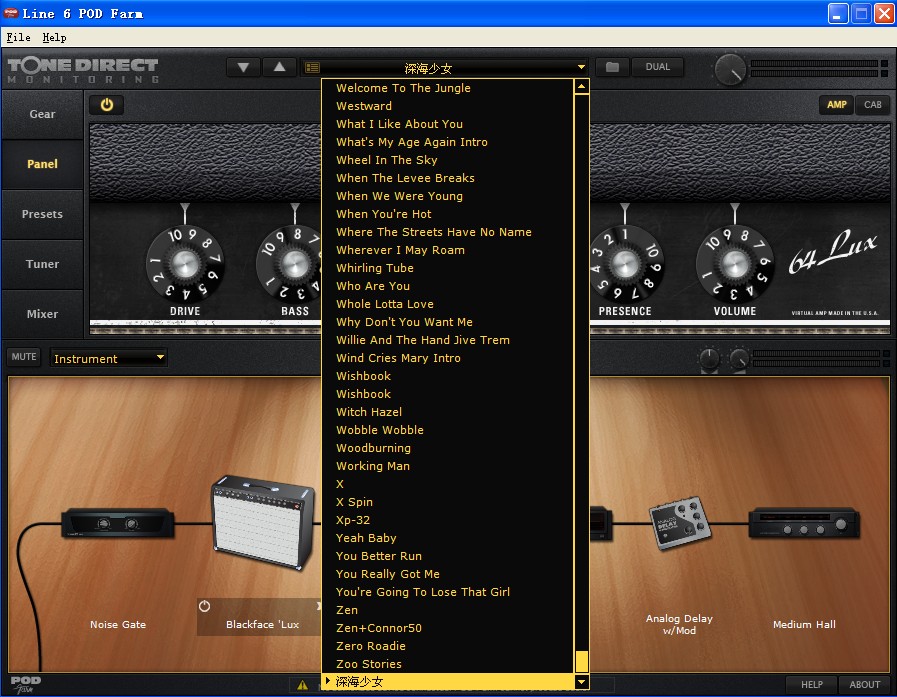Choose preset When The Levee Breaks
Viewport: 897px width, 697px height.
(x=447, y=178)
